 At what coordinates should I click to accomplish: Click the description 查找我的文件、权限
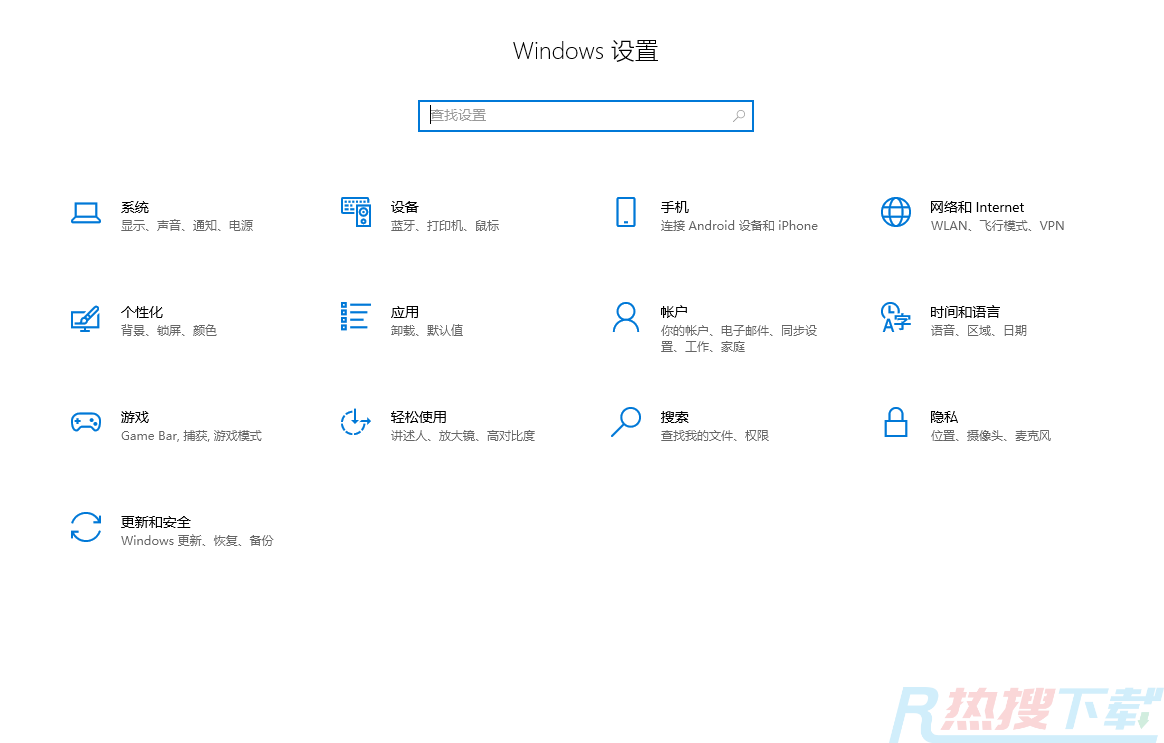coord(715,436)
